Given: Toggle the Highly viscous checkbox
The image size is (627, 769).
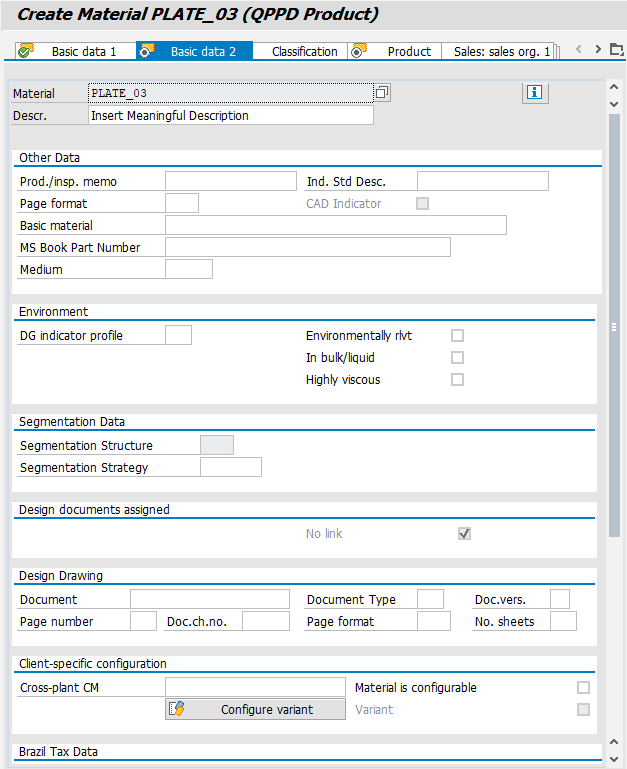Looking at the screenshot, I should (457, 380).
